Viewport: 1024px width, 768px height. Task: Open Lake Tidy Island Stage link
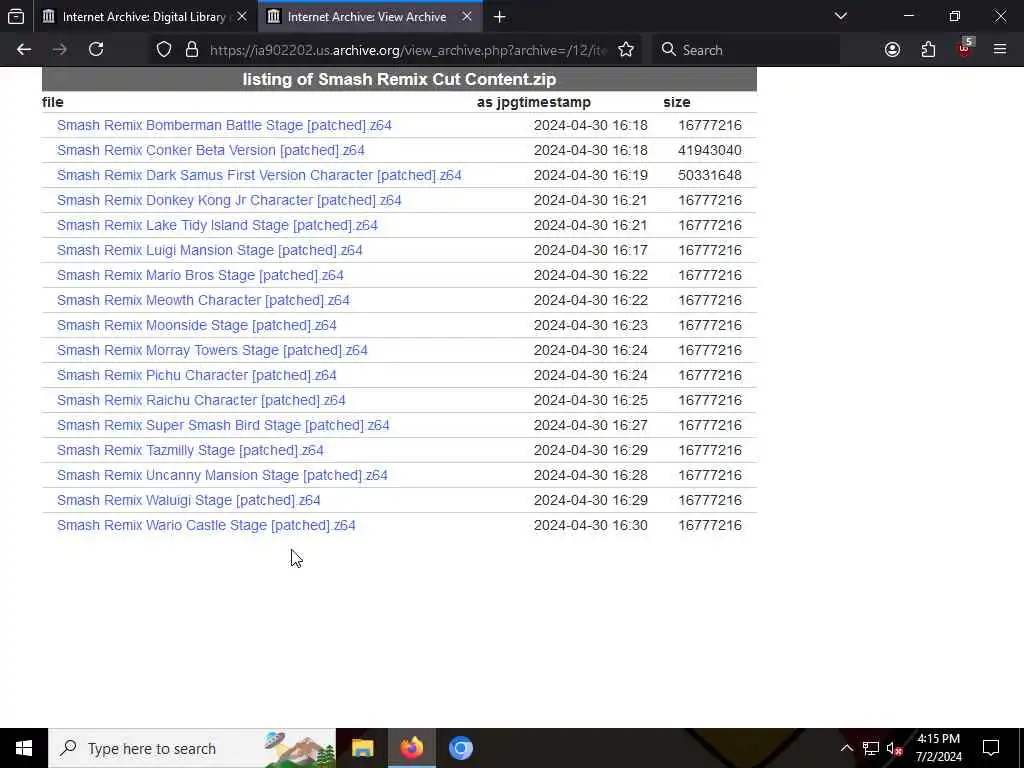[x=217, y=225]
